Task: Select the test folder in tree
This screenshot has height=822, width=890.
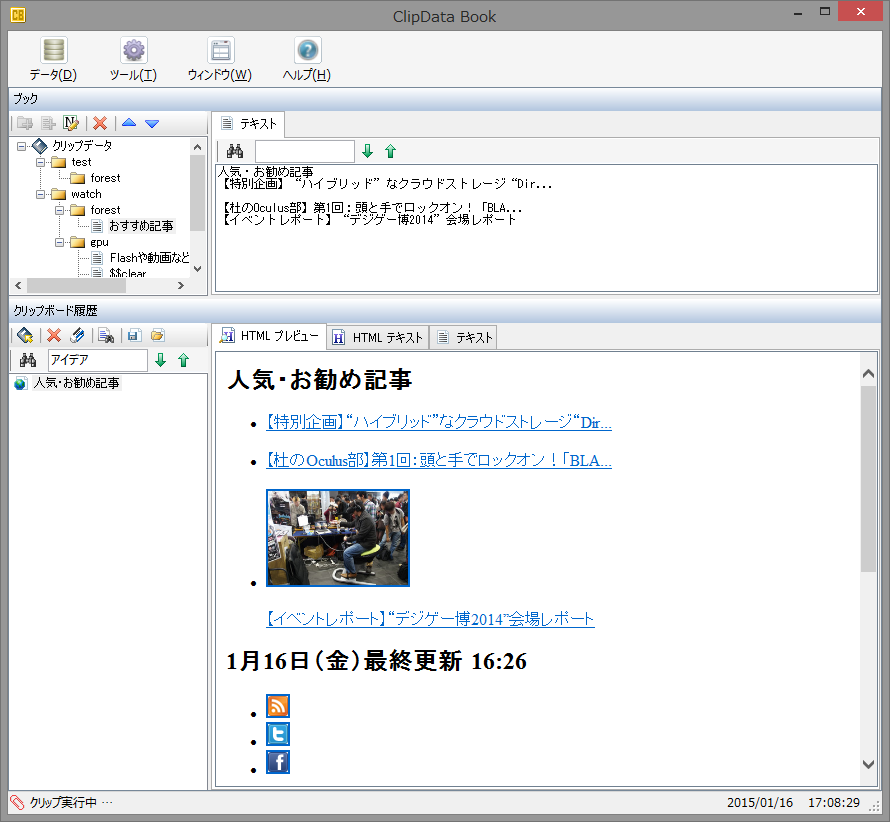Action: pos(81,162)
